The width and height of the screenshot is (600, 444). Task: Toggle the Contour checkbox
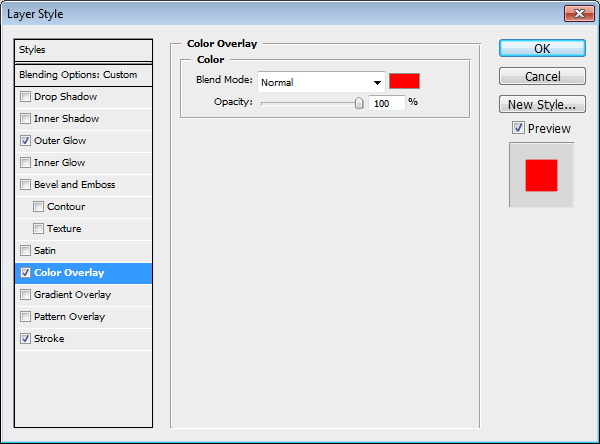pos(38,207)
